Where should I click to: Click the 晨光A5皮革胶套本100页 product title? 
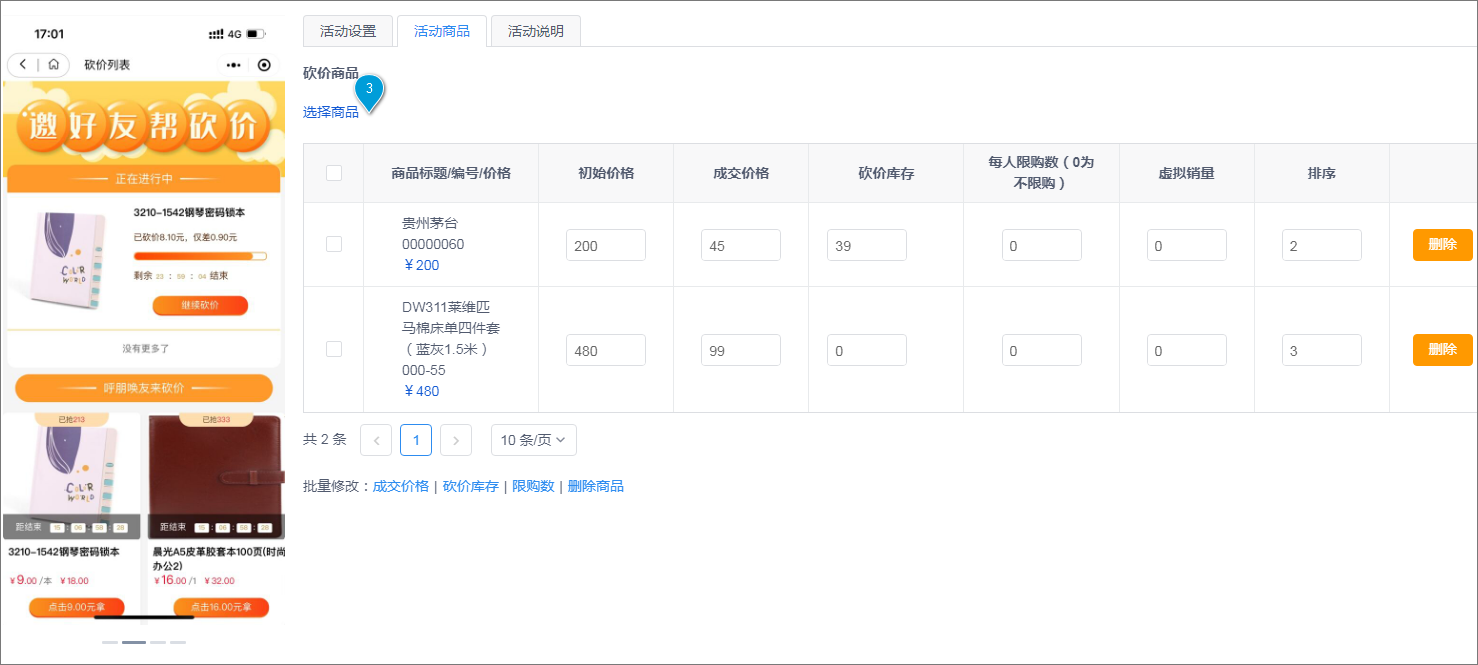218,558
